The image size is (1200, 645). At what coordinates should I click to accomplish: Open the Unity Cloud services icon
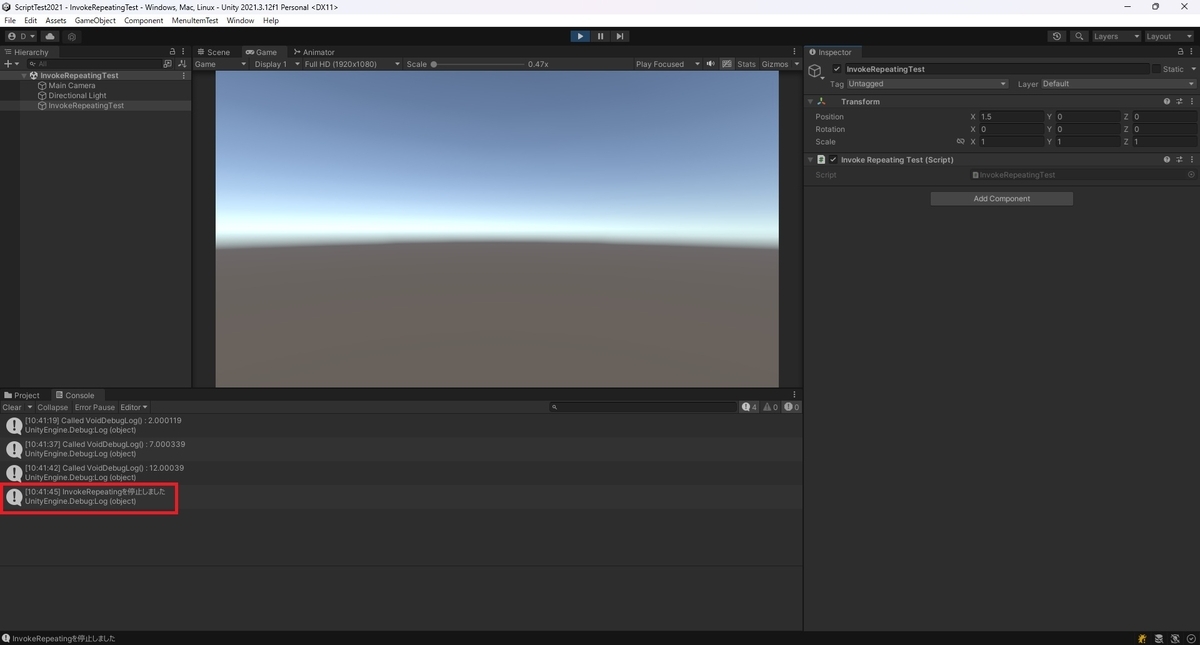coord(50,36)
